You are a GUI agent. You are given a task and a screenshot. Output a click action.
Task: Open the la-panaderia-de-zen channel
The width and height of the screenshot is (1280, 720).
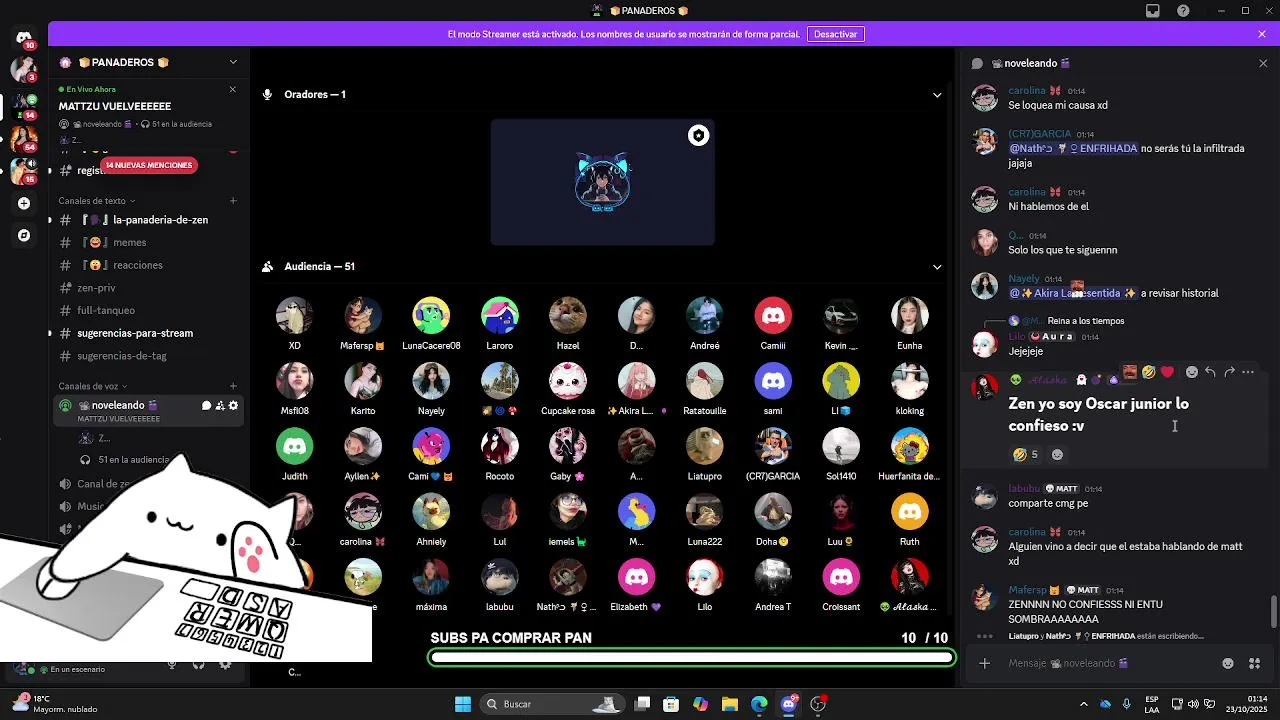(148, 220)
